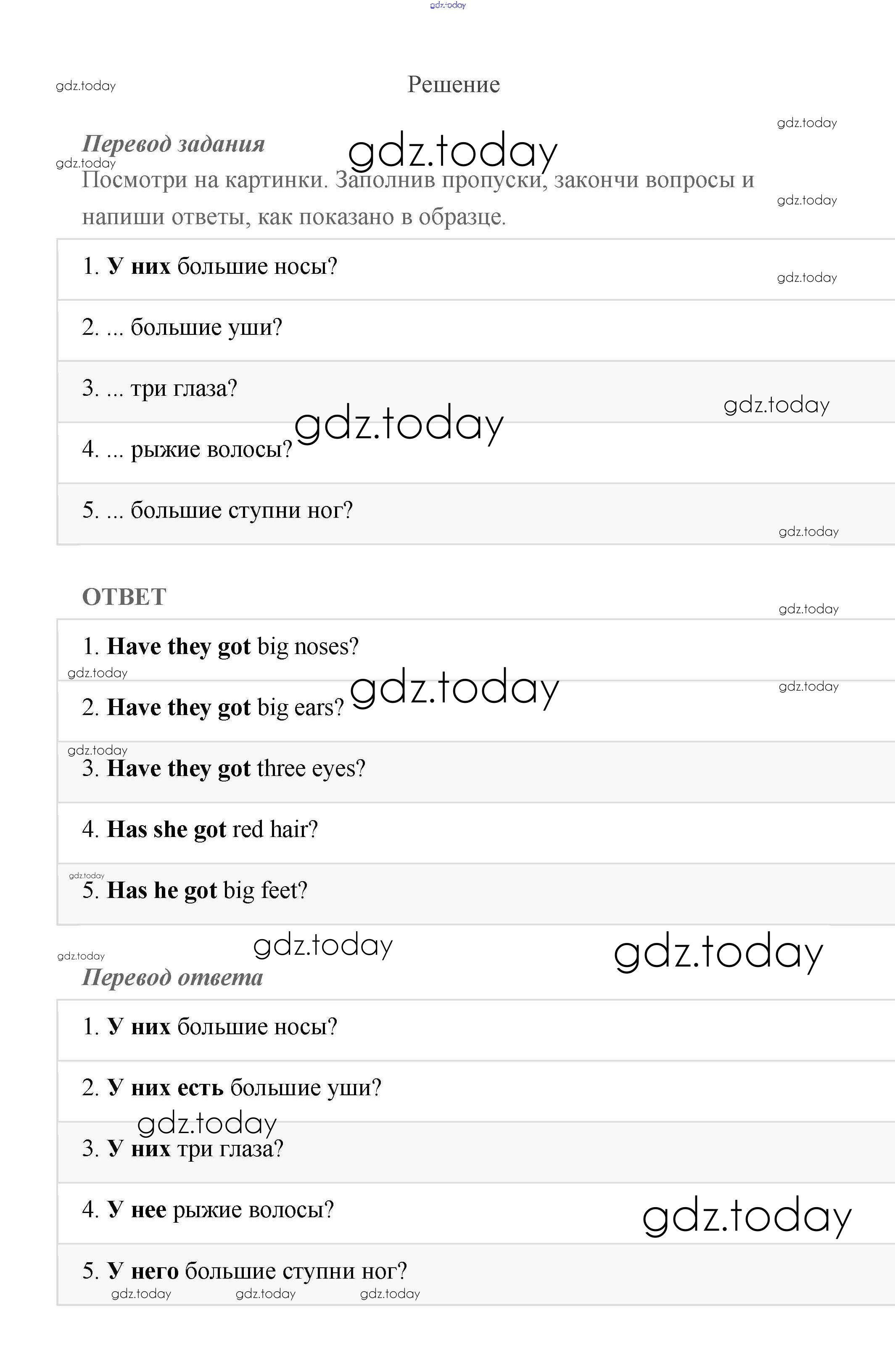Click the small blue gdz.today link at top
This screenshot has height=1372, width=895.
[x=448, y=5]
